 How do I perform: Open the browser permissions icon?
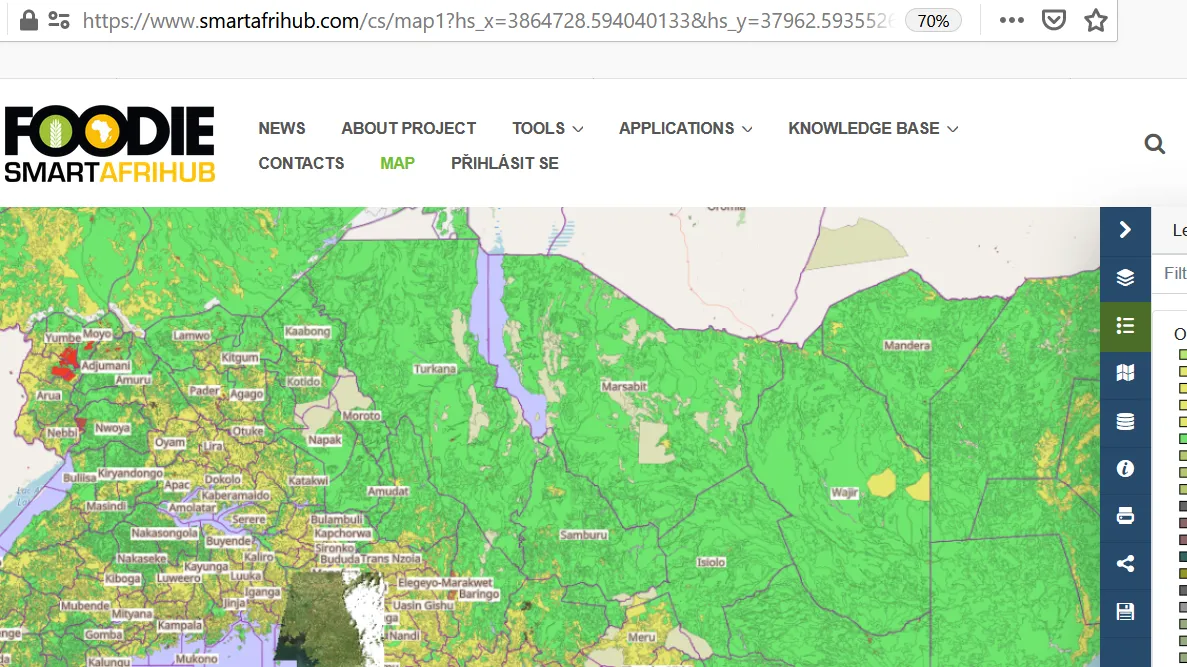click(x=59, y=20)
